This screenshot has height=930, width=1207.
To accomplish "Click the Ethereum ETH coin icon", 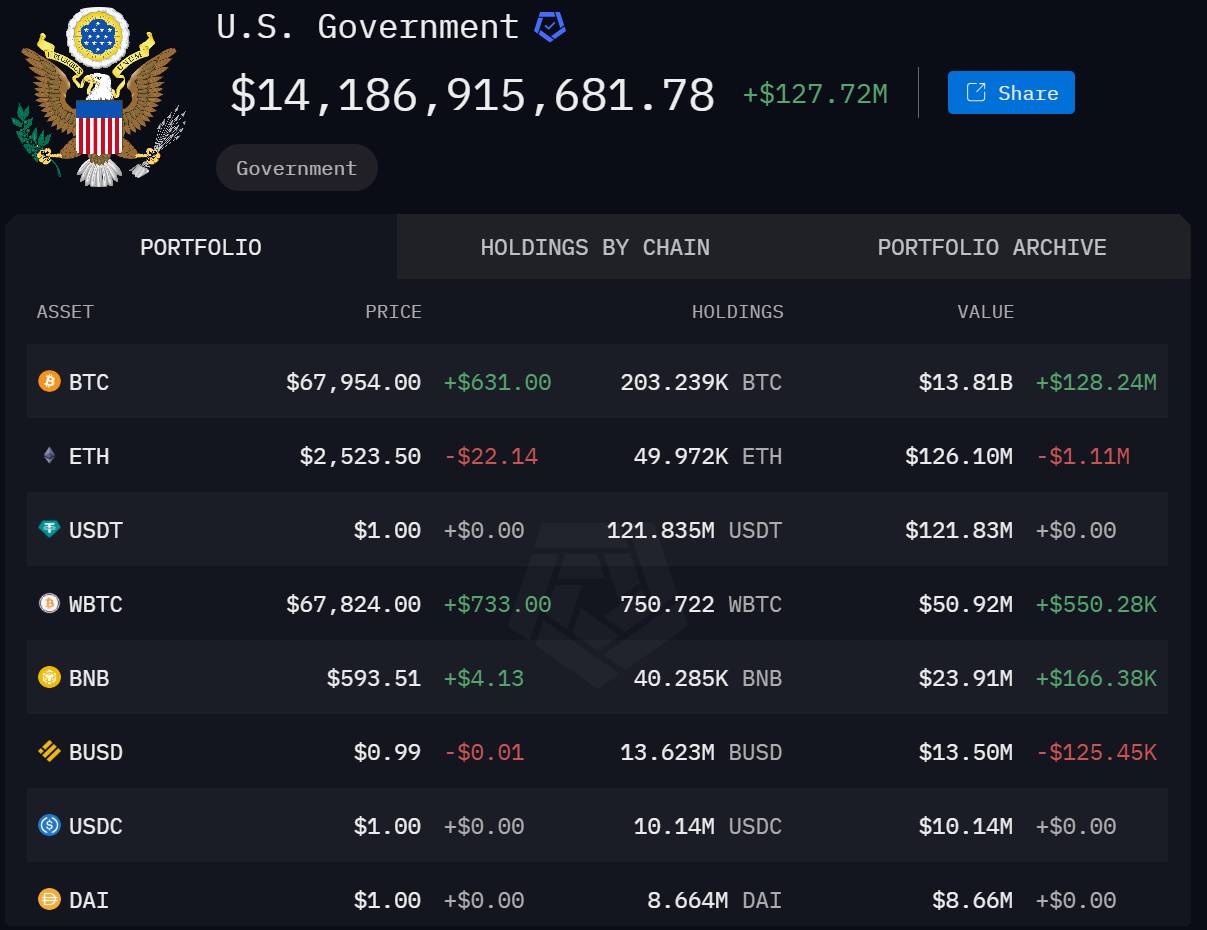I will [x=49, y=456].
